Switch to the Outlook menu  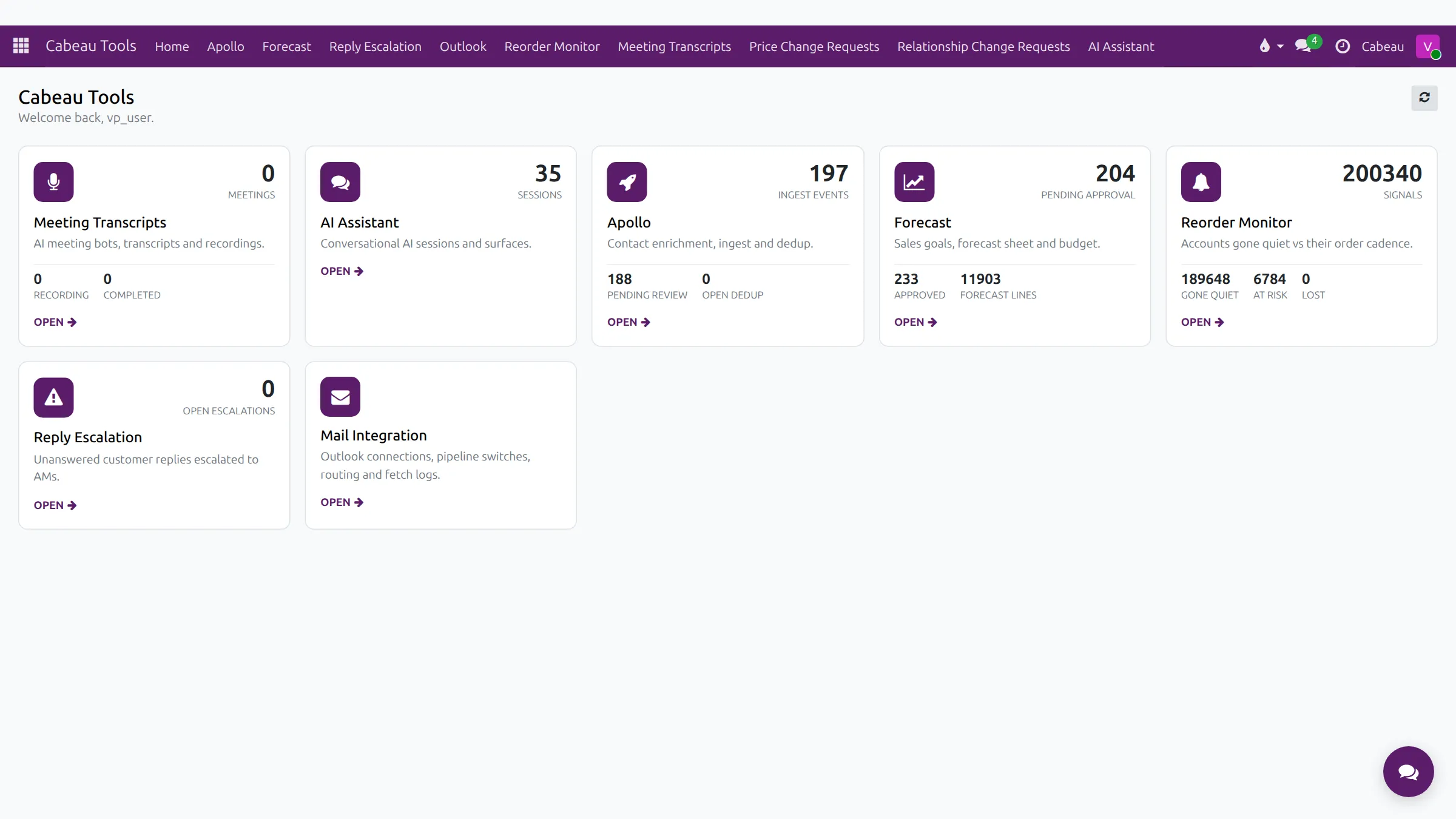click(x=462, y=47)
